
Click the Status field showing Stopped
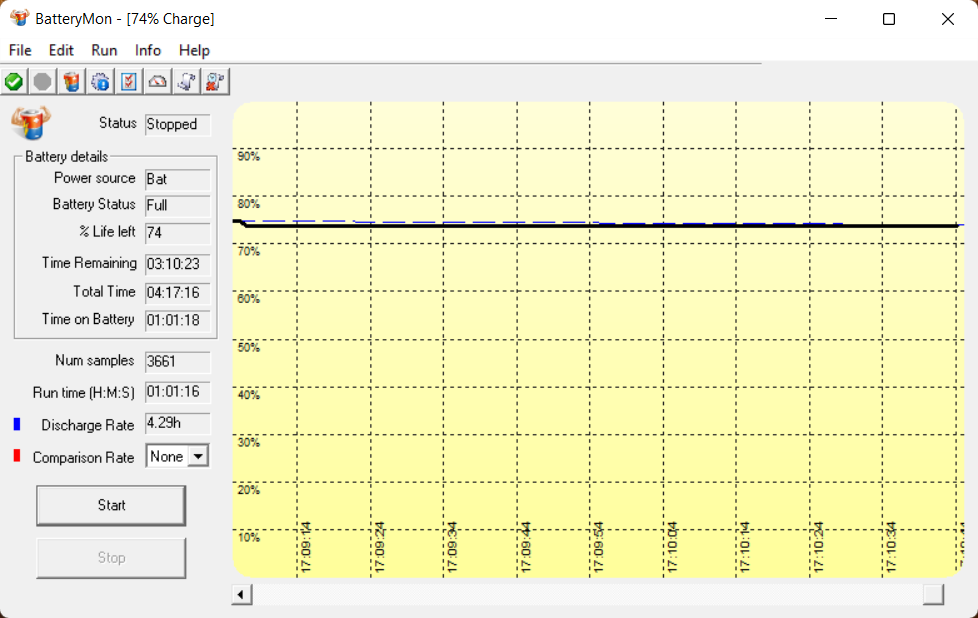178,125
